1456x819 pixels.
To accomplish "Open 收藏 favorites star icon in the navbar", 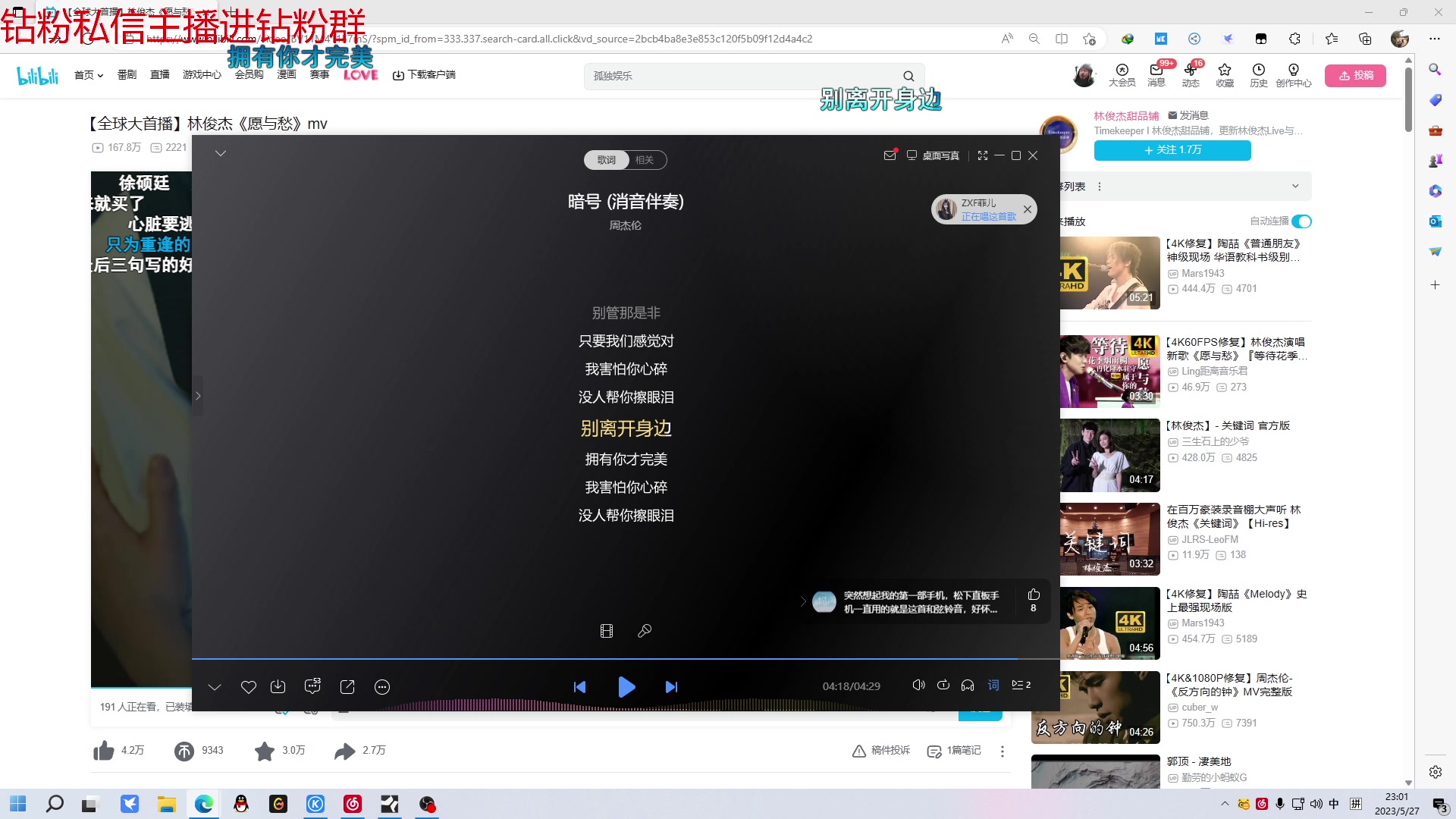I will 1224,75.
